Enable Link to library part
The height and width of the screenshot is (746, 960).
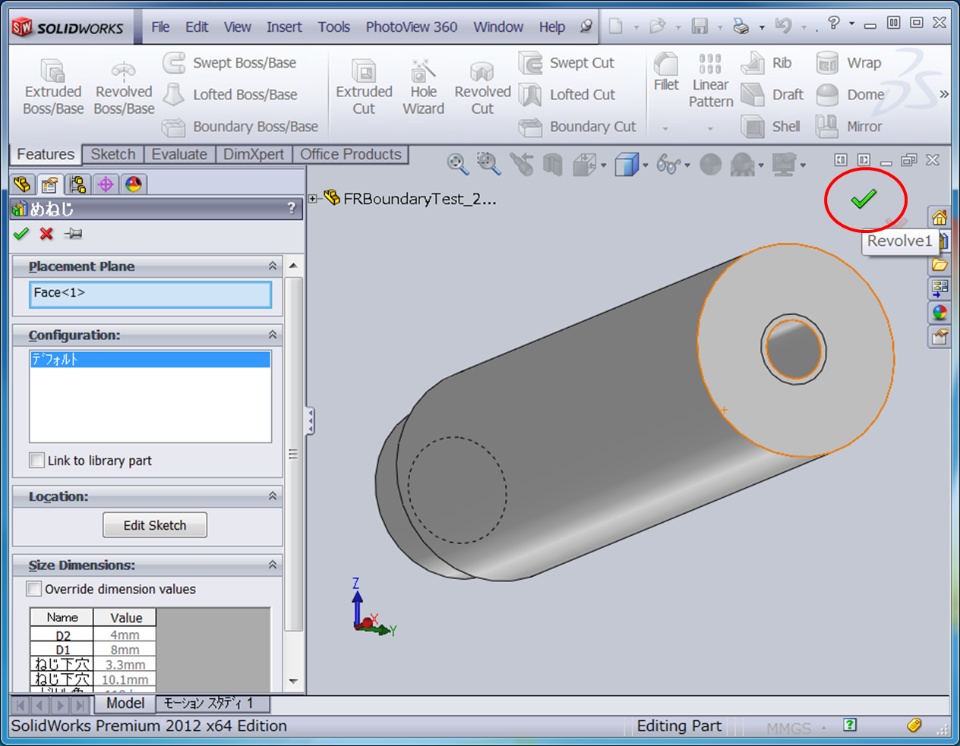(37, 460)
